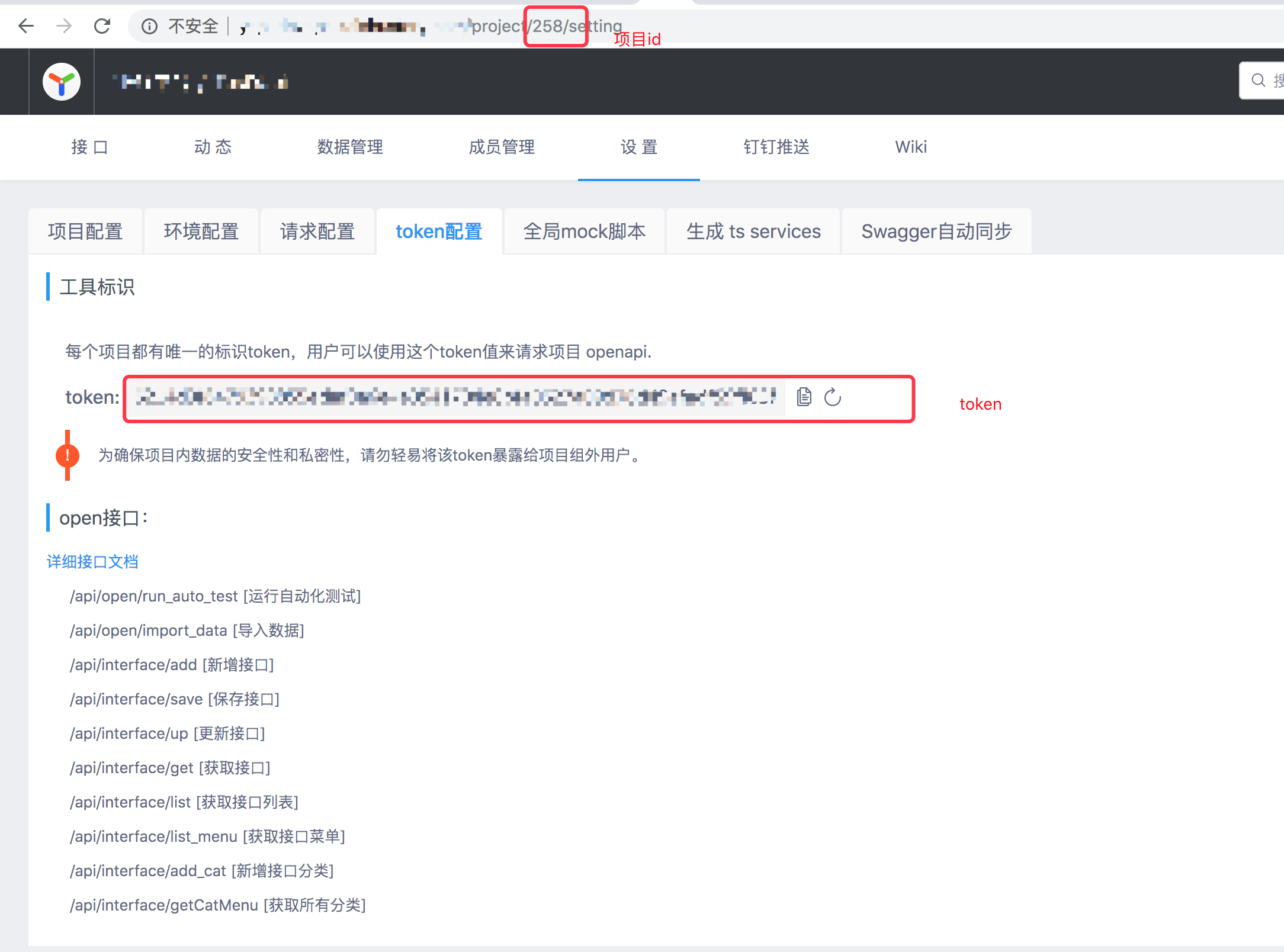Click the search magnifier icon in the header

point(1259,80)
